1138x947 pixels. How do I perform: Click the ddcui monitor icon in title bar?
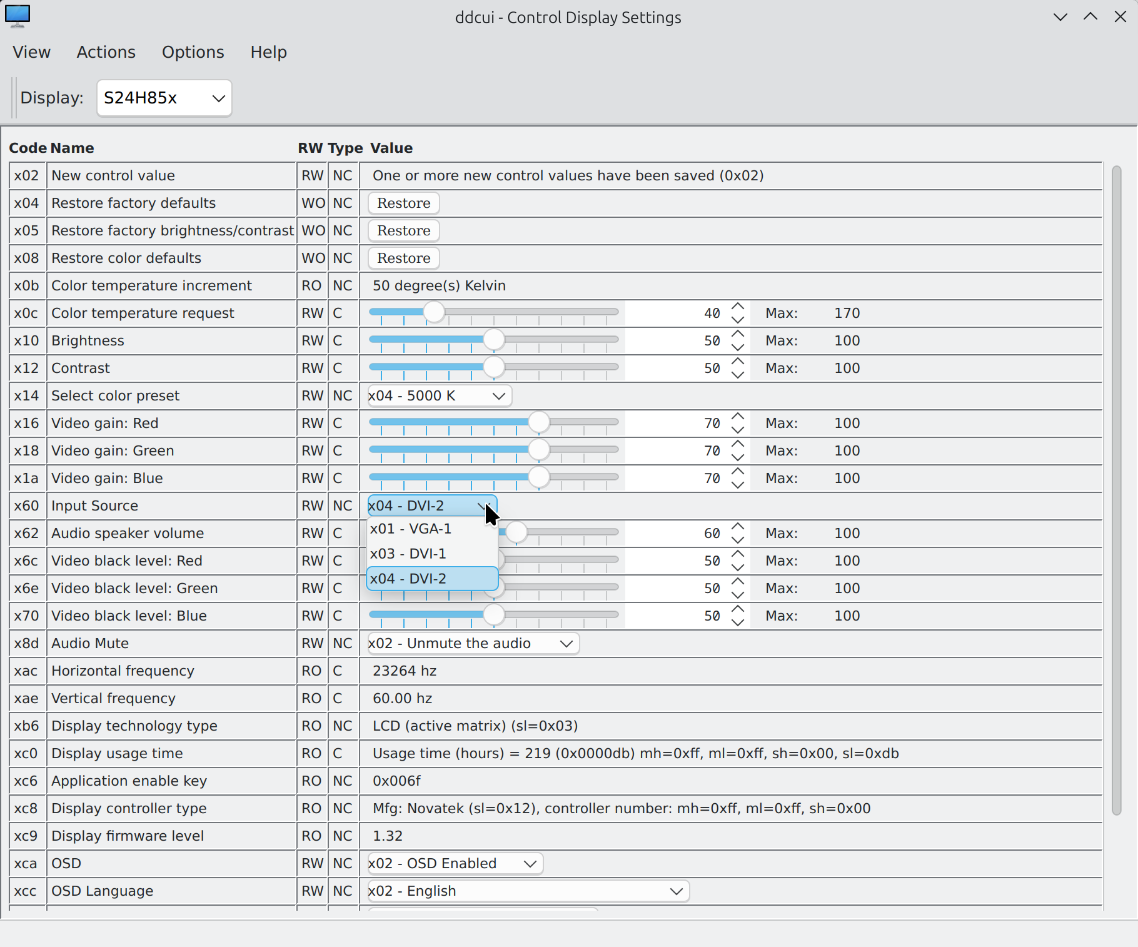tap(17, 15)
